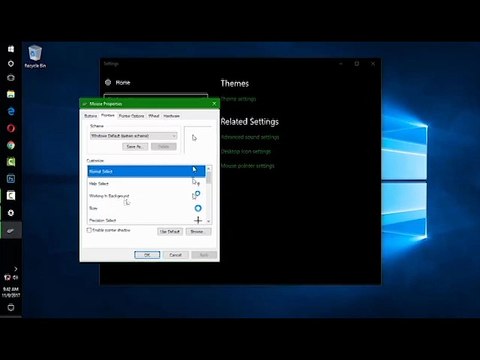Enable pointer shadow checkbox
The image size is (480, 360).
(x=89, y=230)
